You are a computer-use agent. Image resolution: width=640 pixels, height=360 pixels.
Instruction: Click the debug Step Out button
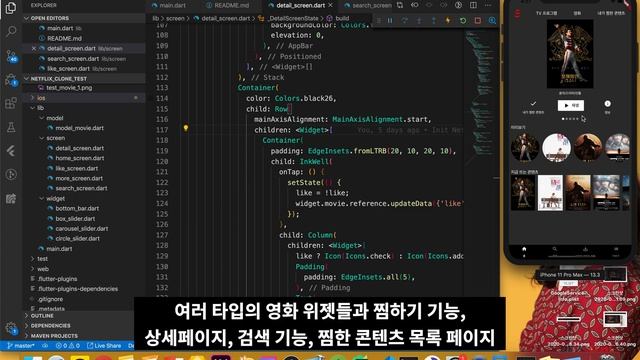[433, 20]
